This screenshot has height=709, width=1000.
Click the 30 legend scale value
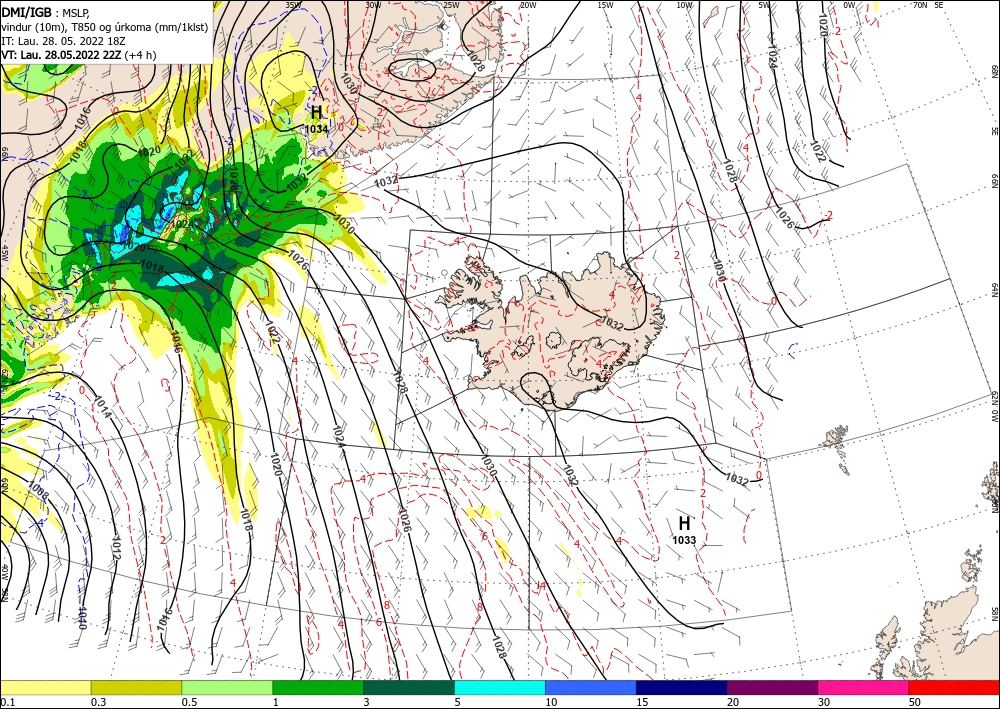click(825, 702)
